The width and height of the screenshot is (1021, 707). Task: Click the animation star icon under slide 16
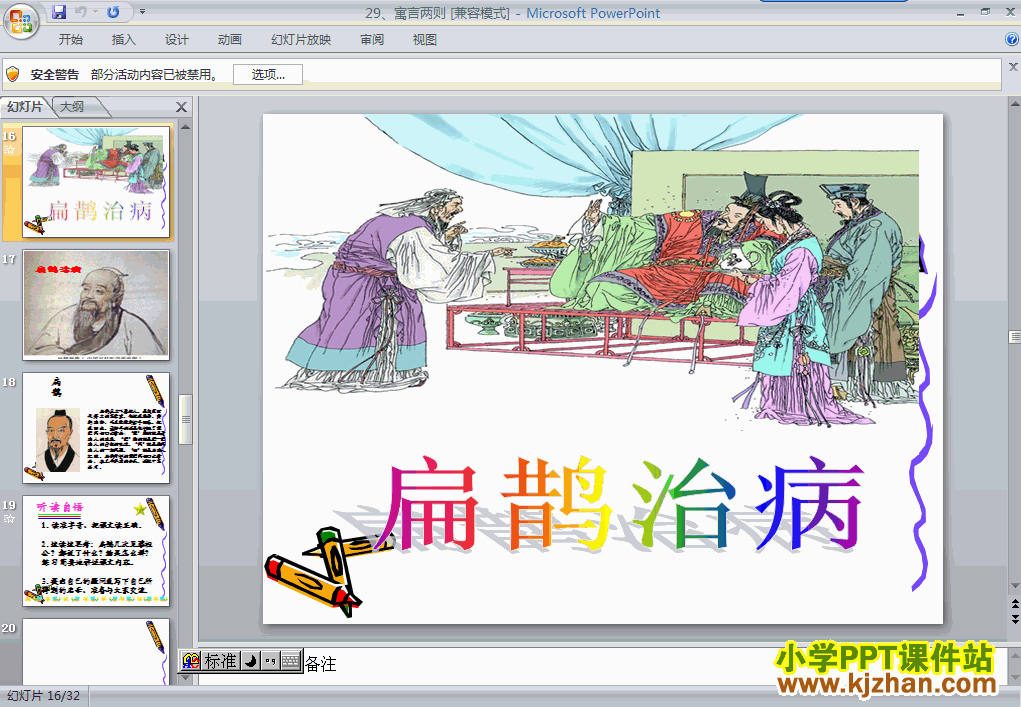point(9,150)
